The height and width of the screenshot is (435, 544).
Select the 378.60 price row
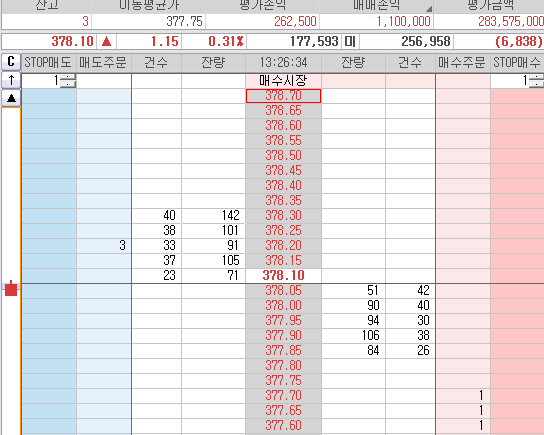pos(283,126)
